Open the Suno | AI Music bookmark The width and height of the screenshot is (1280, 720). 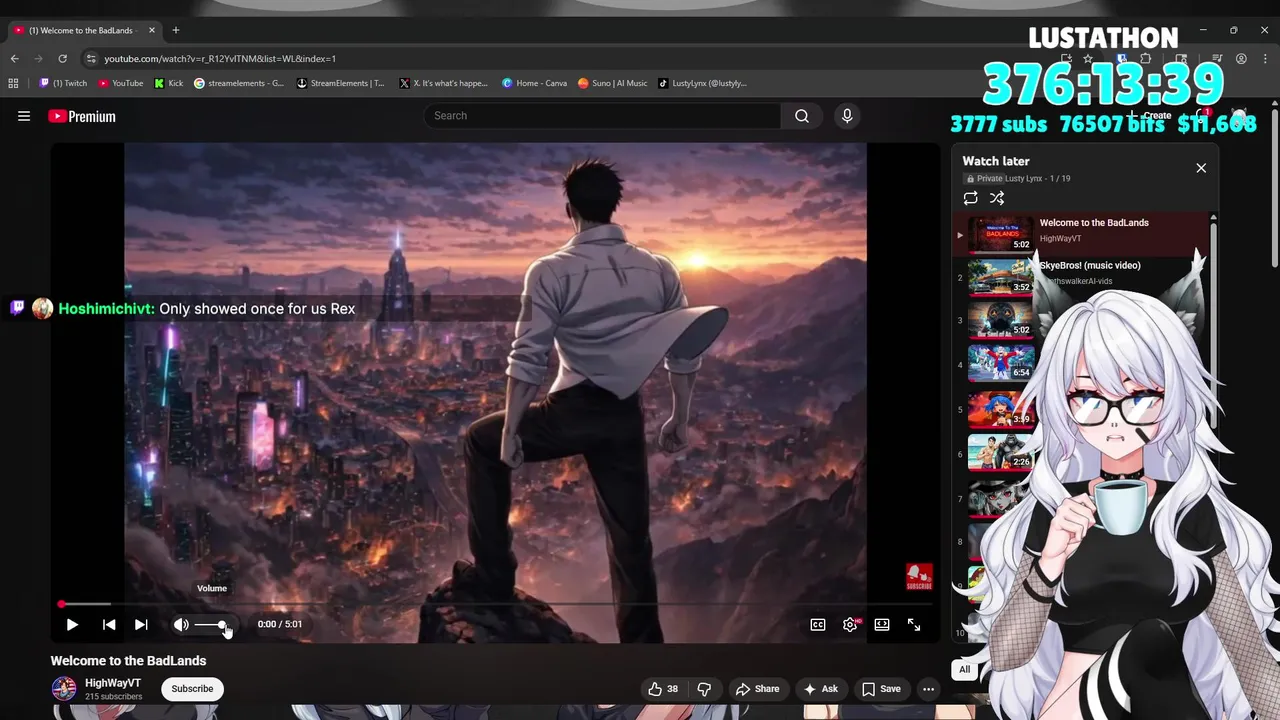tap(613, 83)
